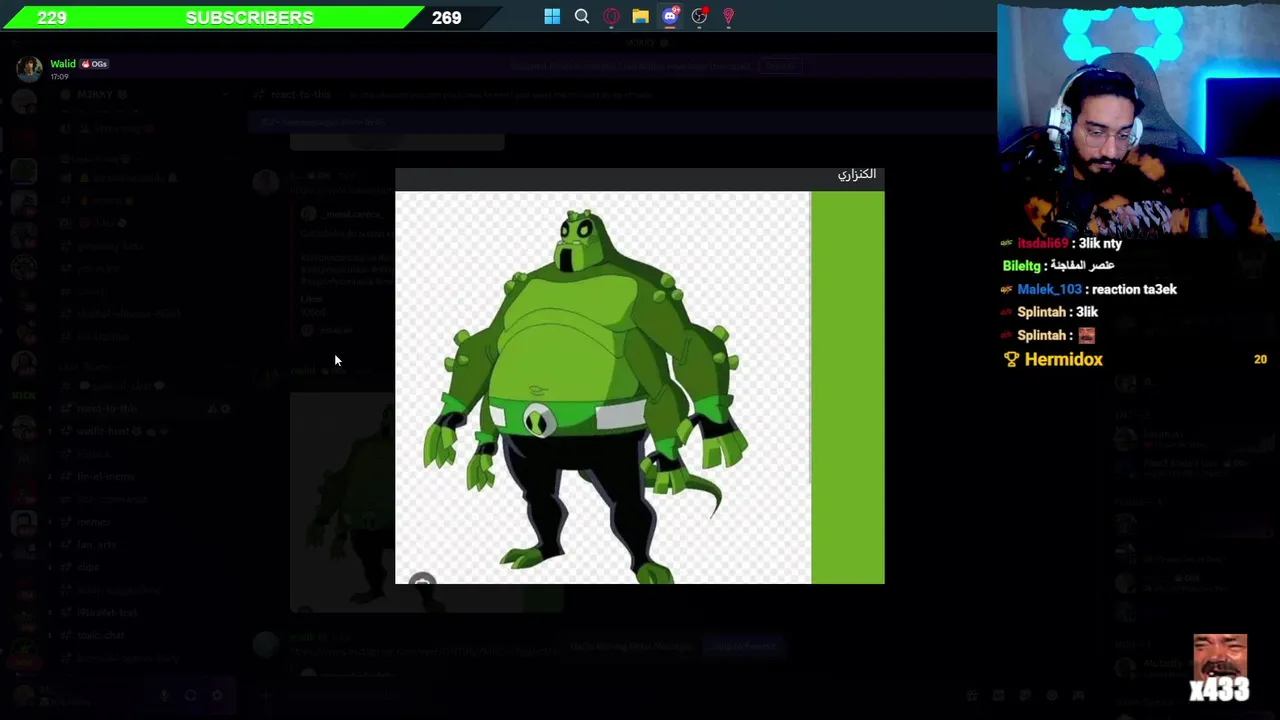The image size is (1280, 720).
Task: Toggle the Discord microphone mute button
Action: 165,695
